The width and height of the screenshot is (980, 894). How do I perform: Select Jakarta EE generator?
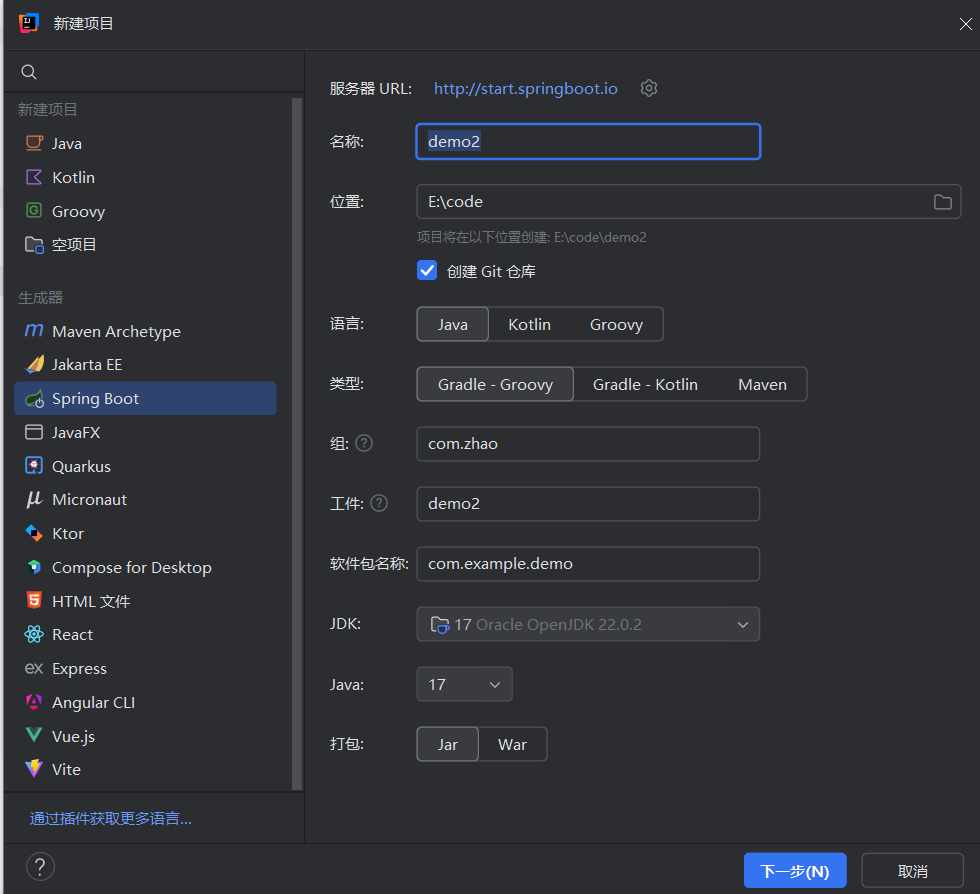click(x=145, y=364)
